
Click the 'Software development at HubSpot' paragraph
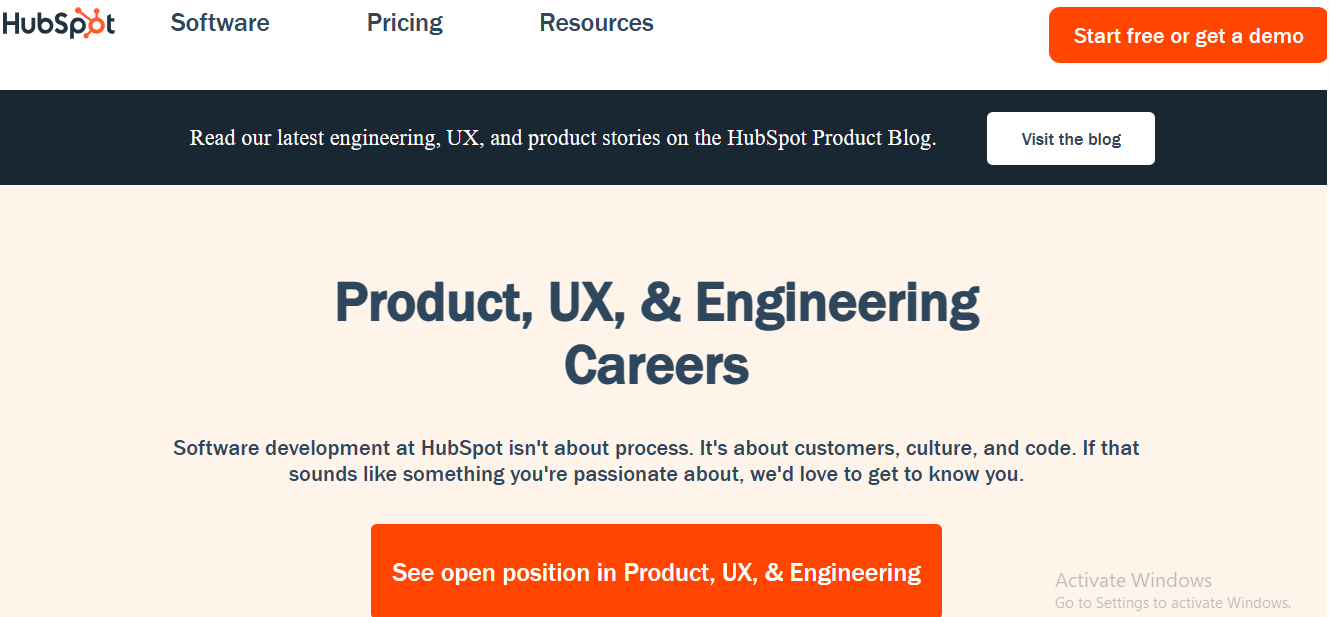657,460
